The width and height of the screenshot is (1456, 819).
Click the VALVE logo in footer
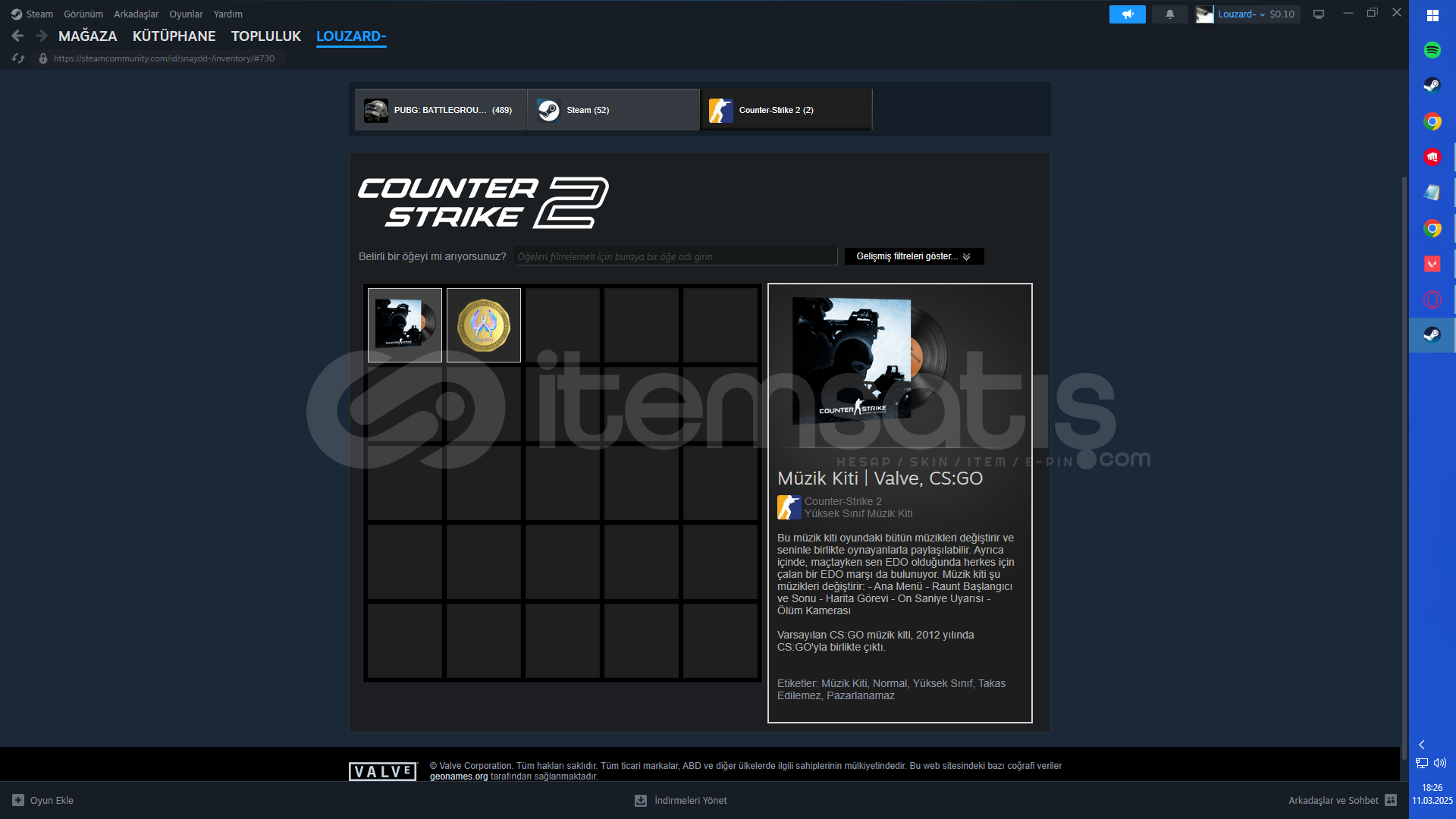click(383, 771)
